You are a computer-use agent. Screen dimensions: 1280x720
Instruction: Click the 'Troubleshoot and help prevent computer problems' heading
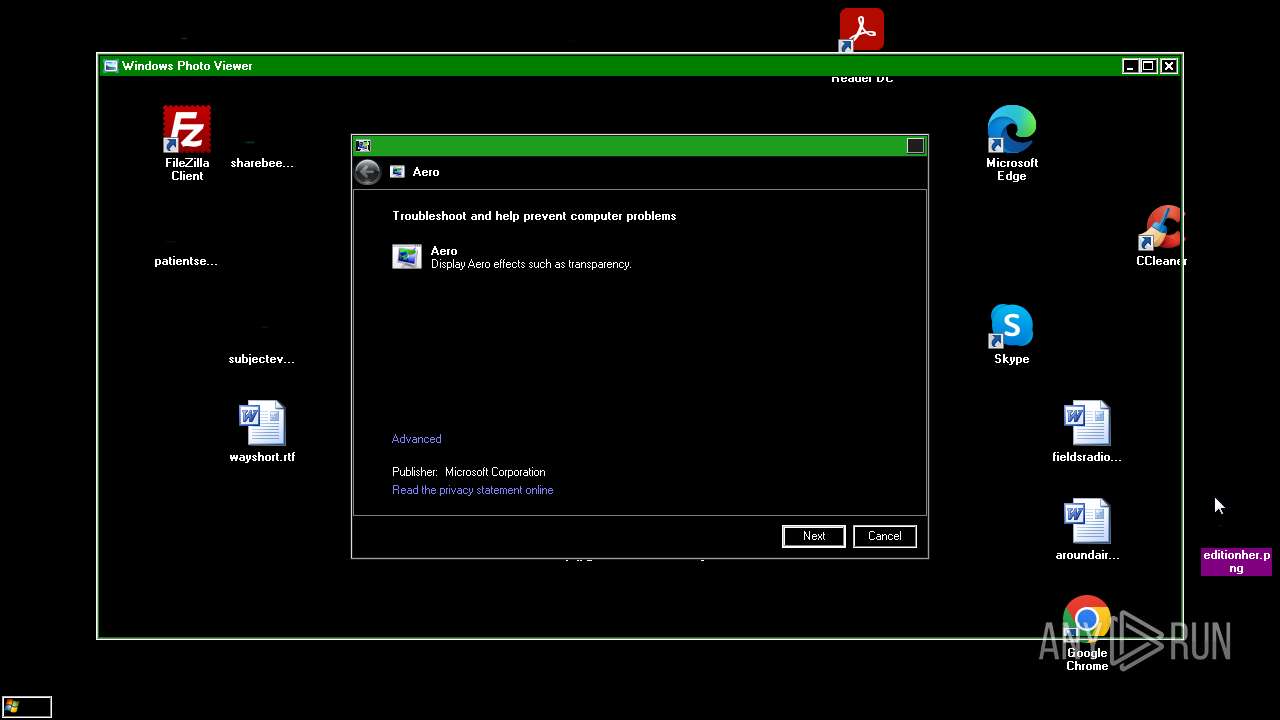[x=534, y=216]
